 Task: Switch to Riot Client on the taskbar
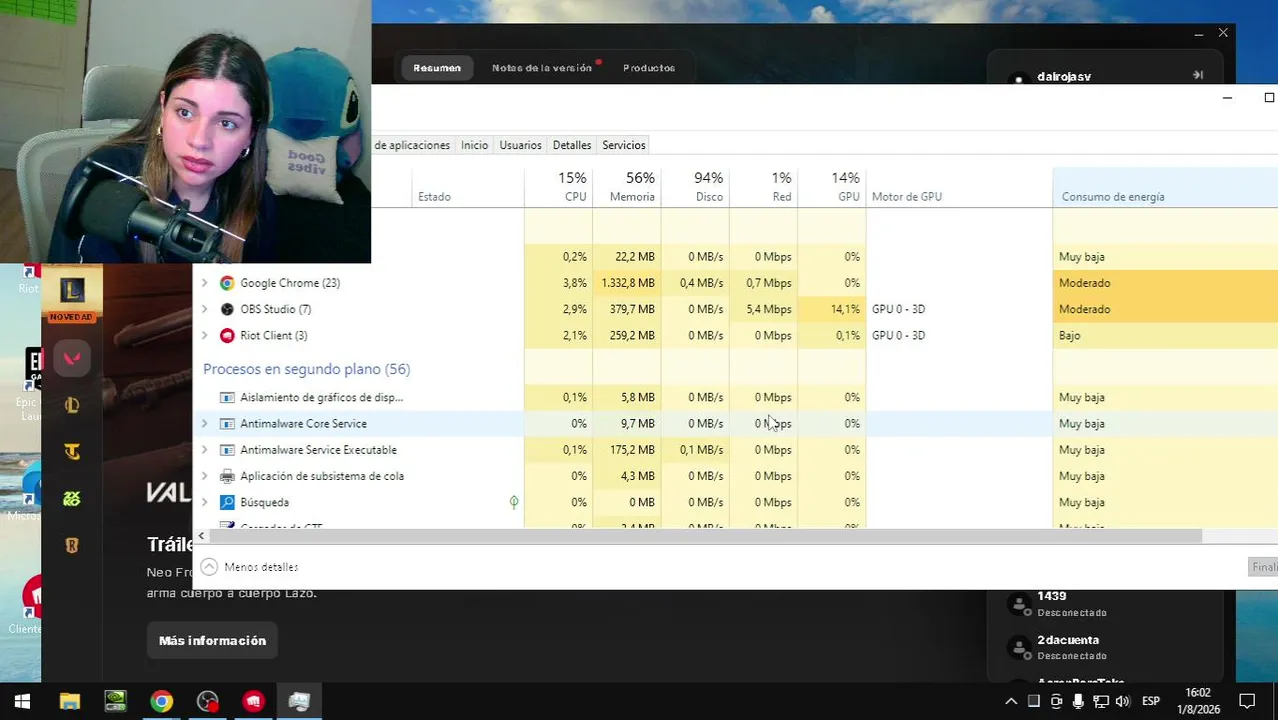[253, 701]
